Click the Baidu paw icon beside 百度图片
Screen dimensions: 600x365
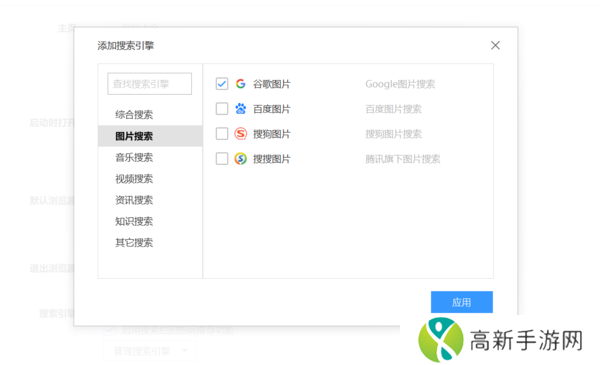point(240,109)
